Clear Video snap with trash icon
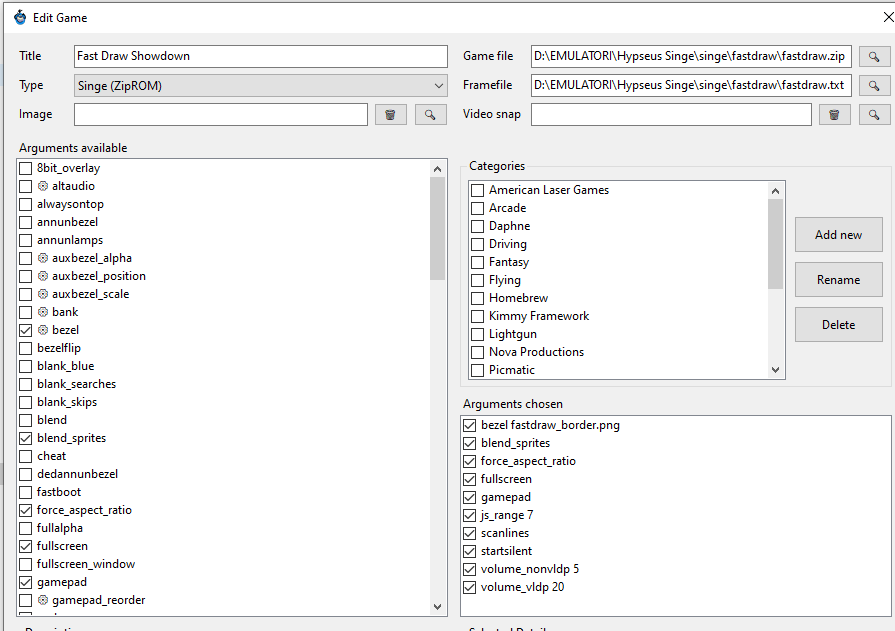 (x=834, y=115)
